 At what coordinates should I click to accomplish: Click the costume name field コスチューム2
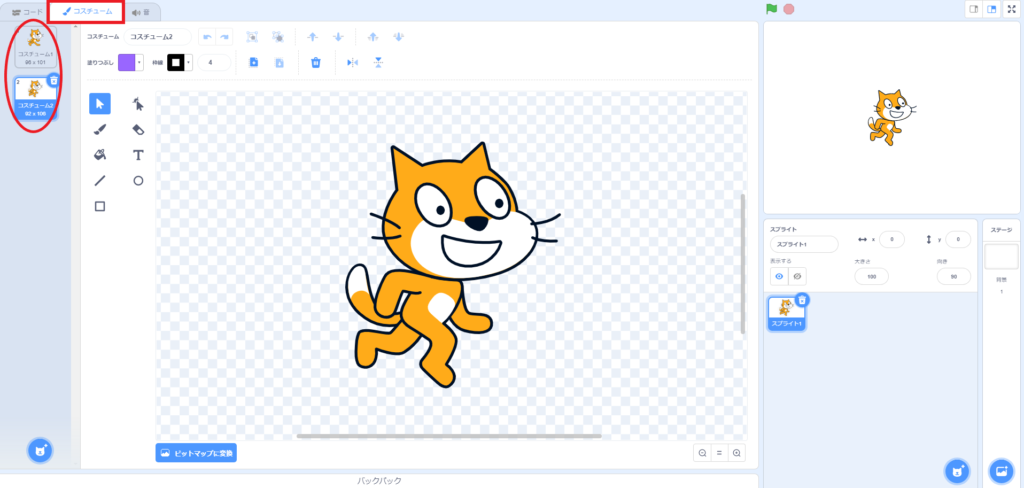(157, 37)
